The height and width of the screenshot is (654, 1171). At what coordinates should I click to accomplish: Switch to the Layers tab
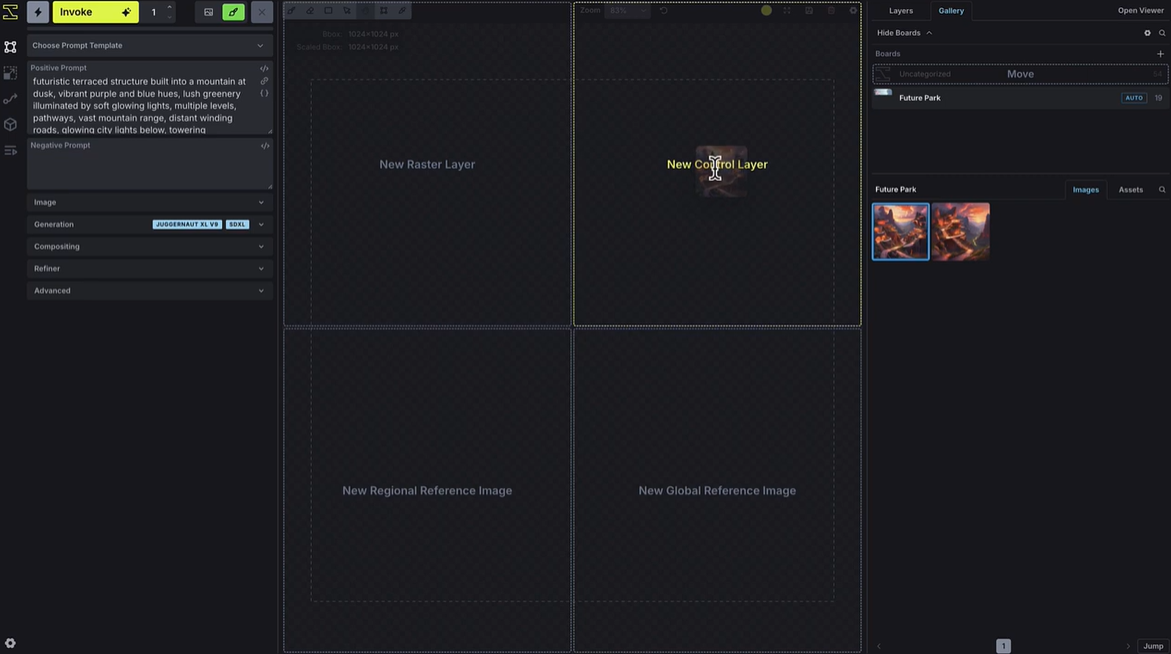point(901,10)
